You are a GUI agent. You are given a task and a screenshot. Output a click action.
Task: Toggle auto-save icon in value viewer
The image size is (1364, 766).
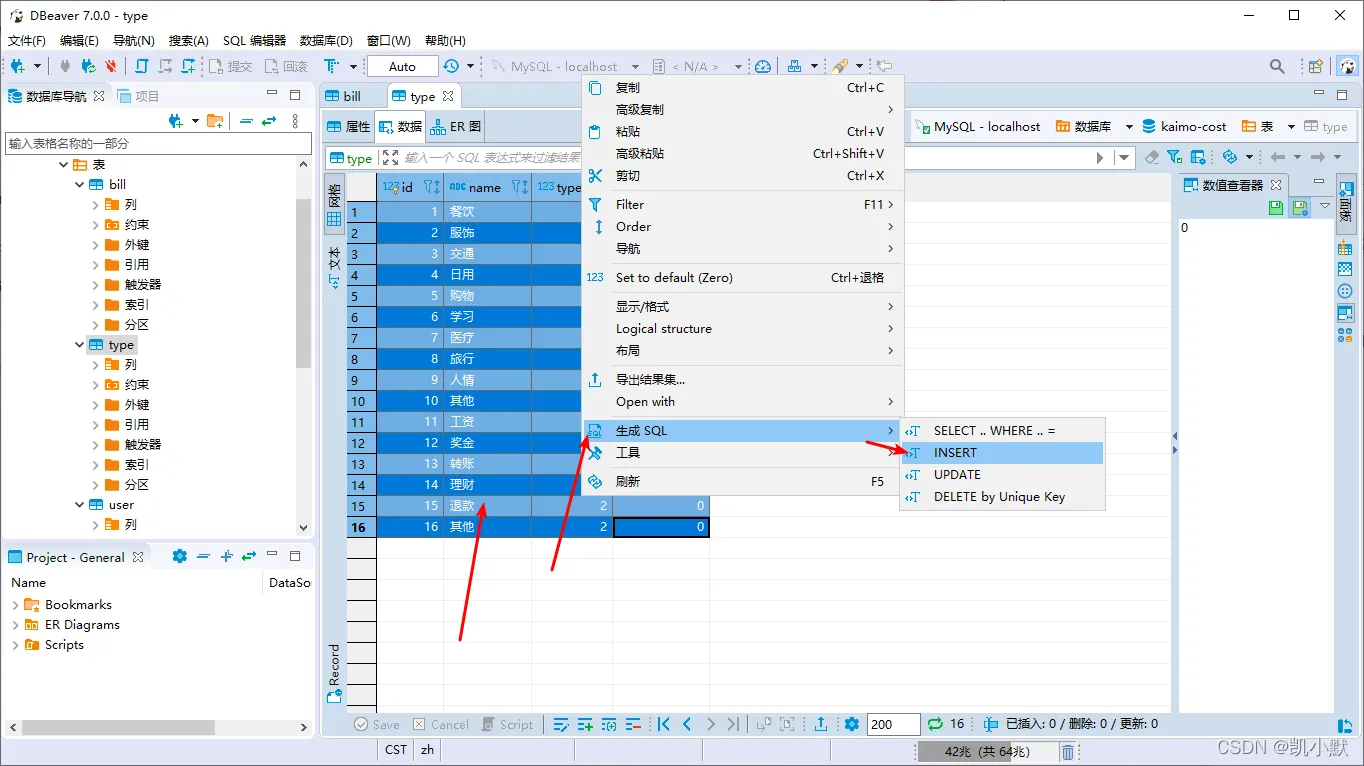pyautogui.click(x=1300, y=207)
